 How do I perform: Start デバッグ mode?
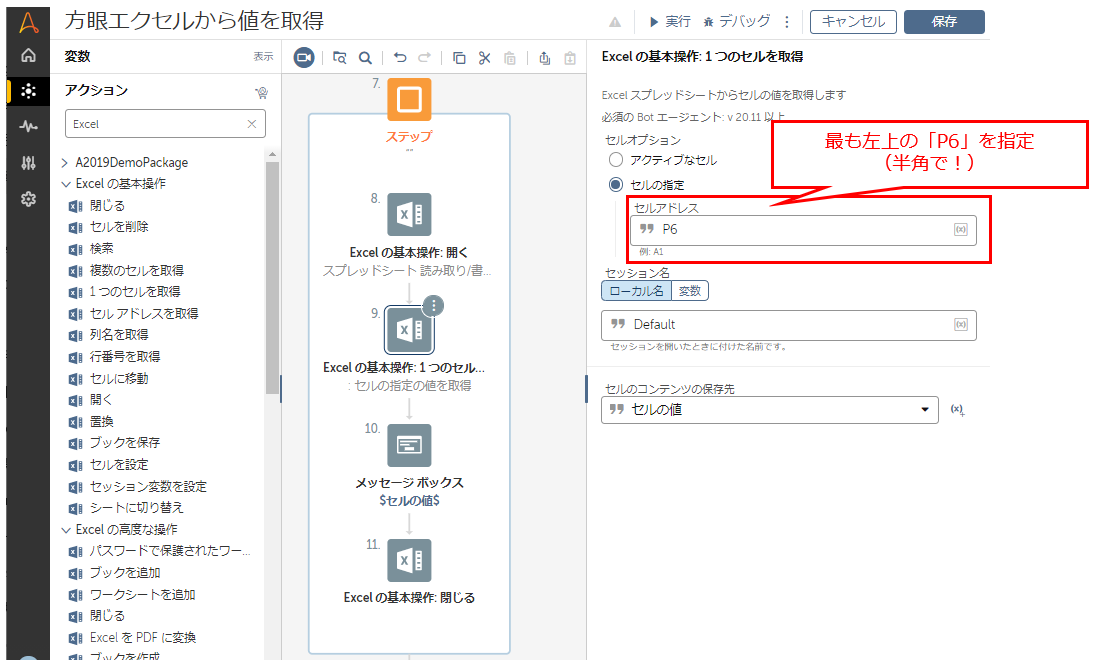click(x=737, y=22)
